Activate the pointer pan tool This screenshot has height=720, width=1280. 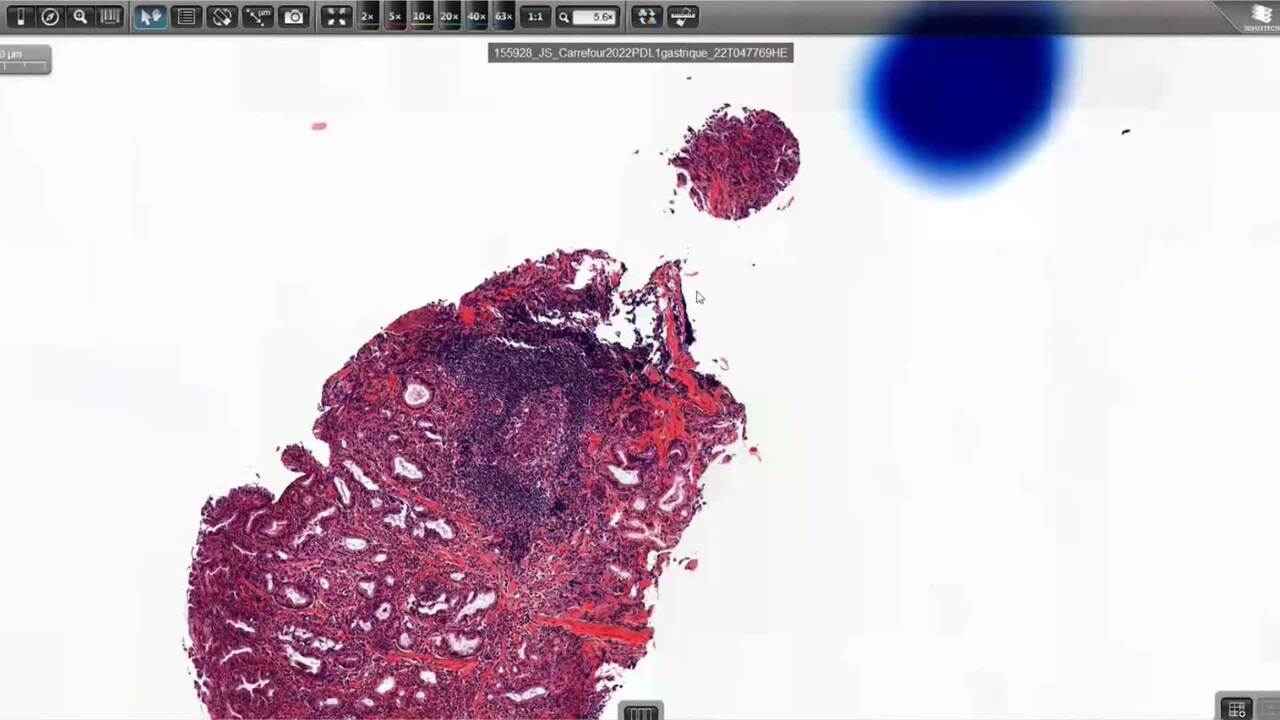click(150, 17)
